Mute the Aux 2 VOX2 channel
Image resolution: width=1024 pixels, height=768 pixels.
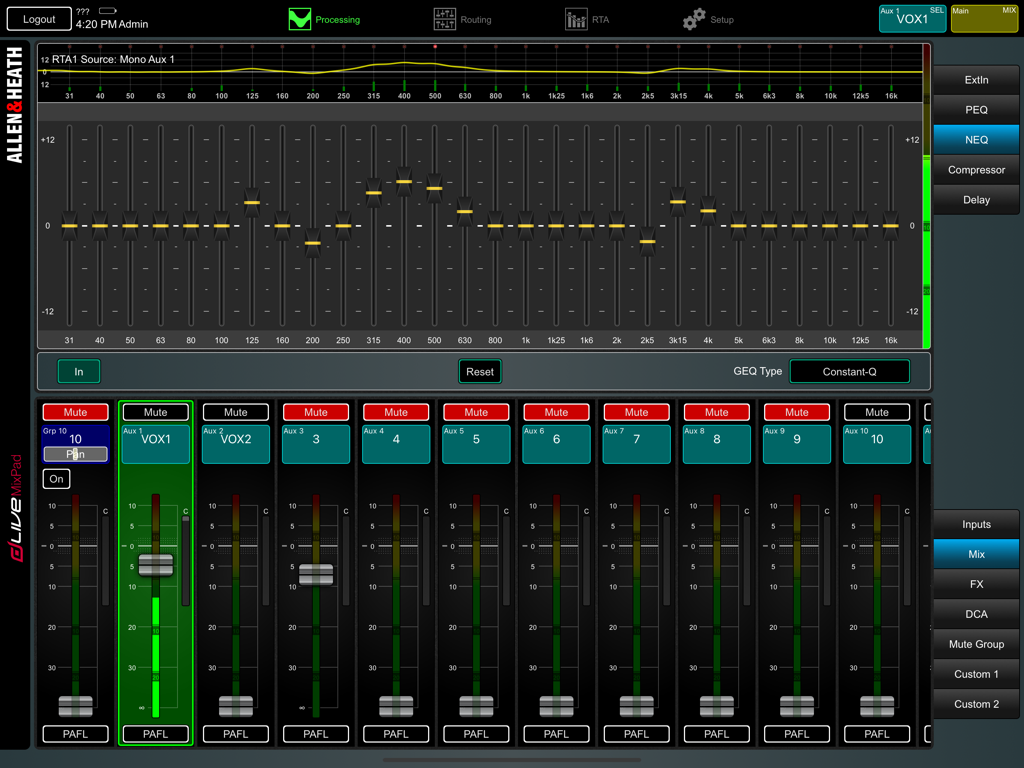[x=235, y=412]
